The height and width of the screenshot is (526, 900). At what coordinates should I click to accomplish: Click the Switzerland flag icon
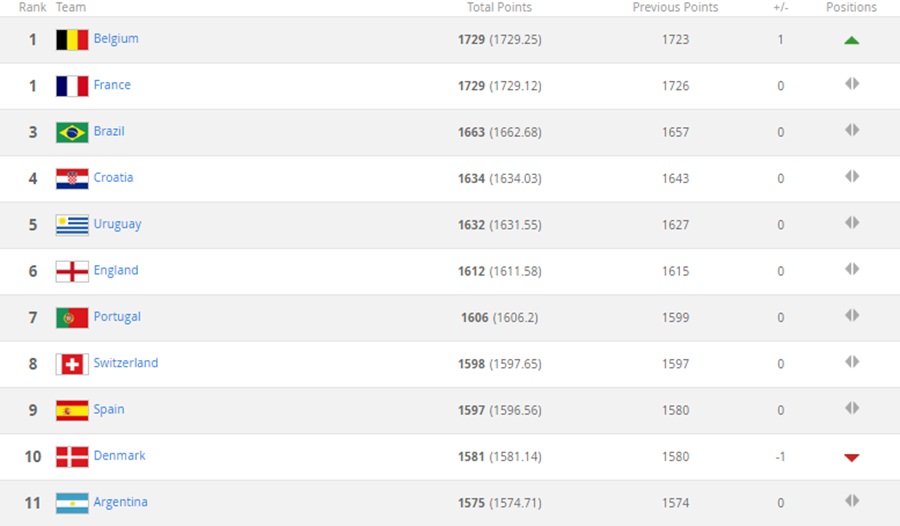72,364
